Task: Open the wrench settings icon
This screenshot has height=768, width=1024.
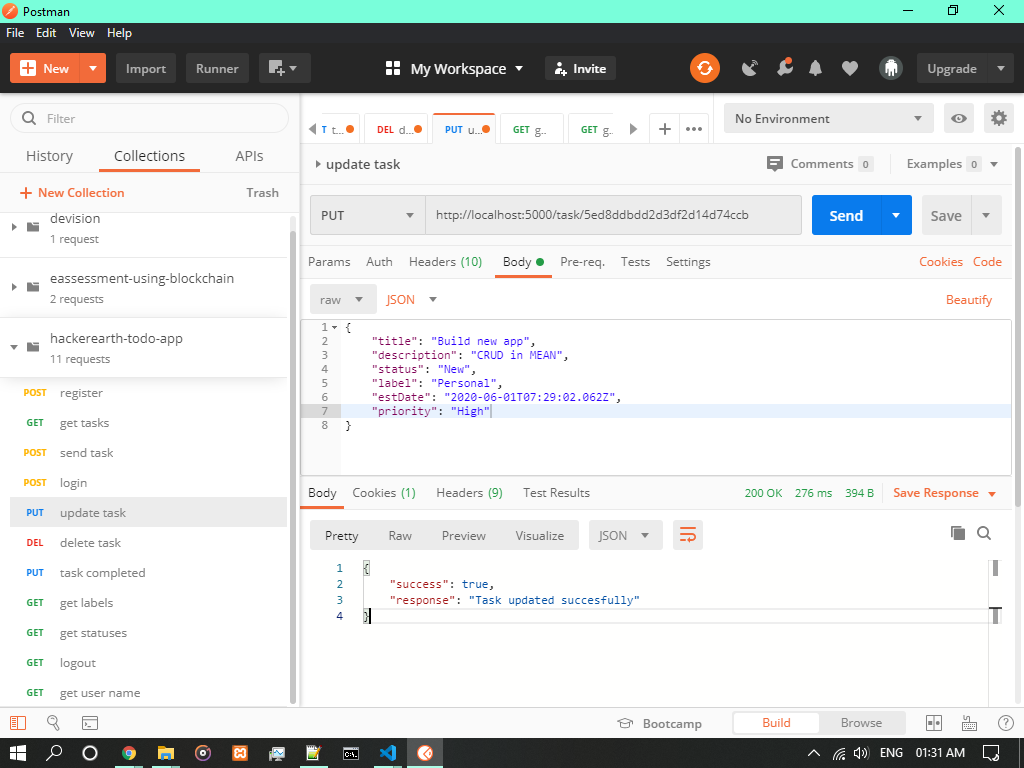Action: [x=784, y=67]
